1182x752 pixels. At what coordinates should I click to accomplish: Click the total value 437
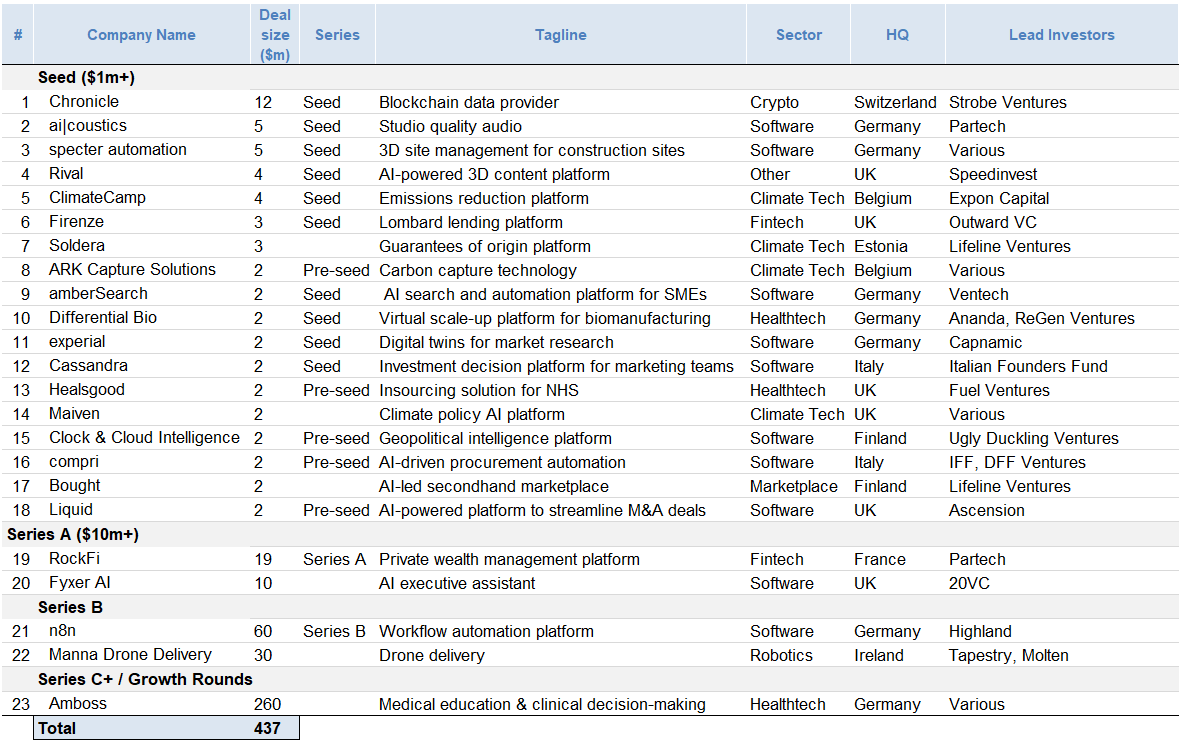coord(267,728)
